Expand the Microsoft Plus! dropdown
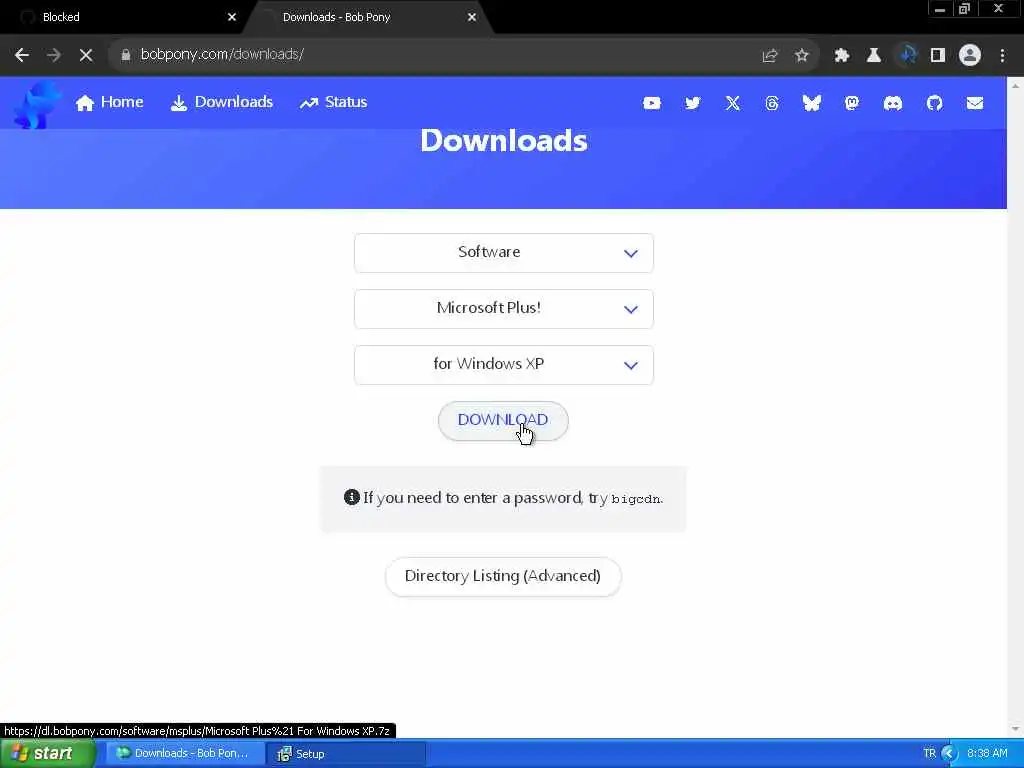The height and width of the screenshot is (768, 1024). [x=504, y=309]
